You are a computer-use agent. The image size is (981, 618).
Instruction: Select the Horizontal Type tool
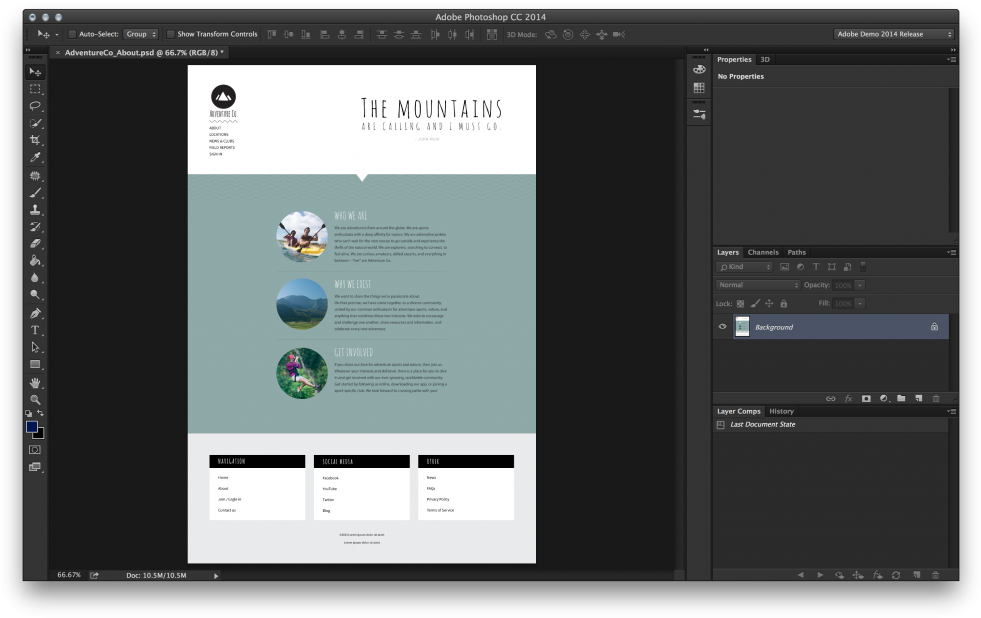(x=35, y=330)
